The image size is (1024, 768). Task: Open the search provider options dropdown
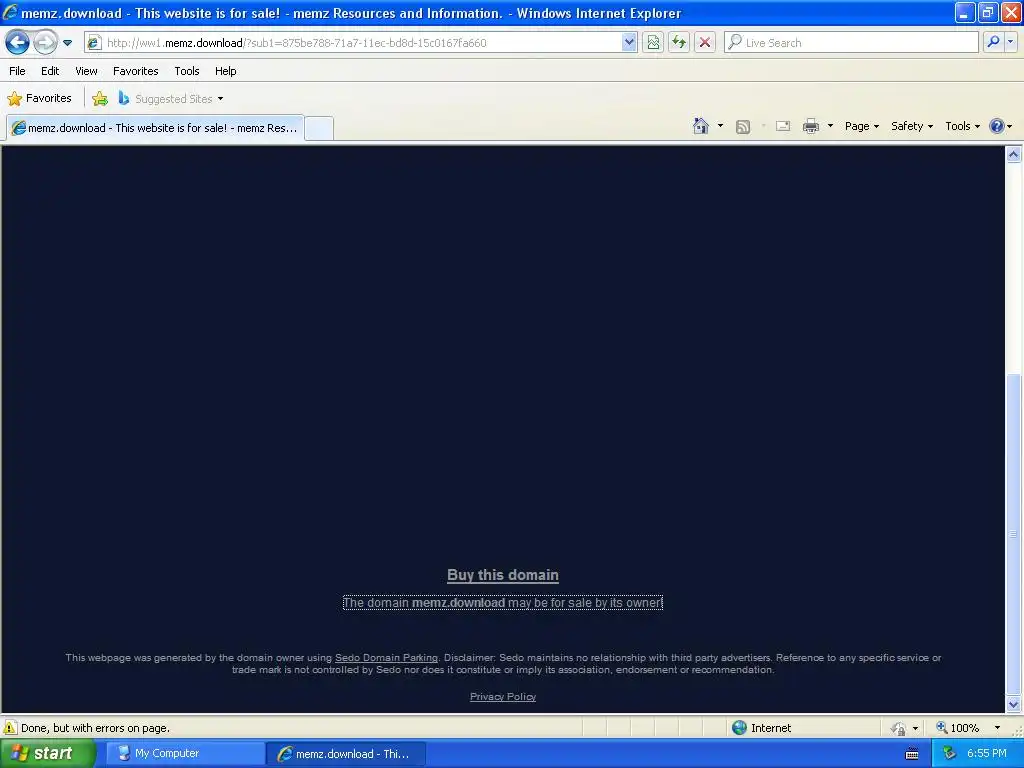[1010, 42]
